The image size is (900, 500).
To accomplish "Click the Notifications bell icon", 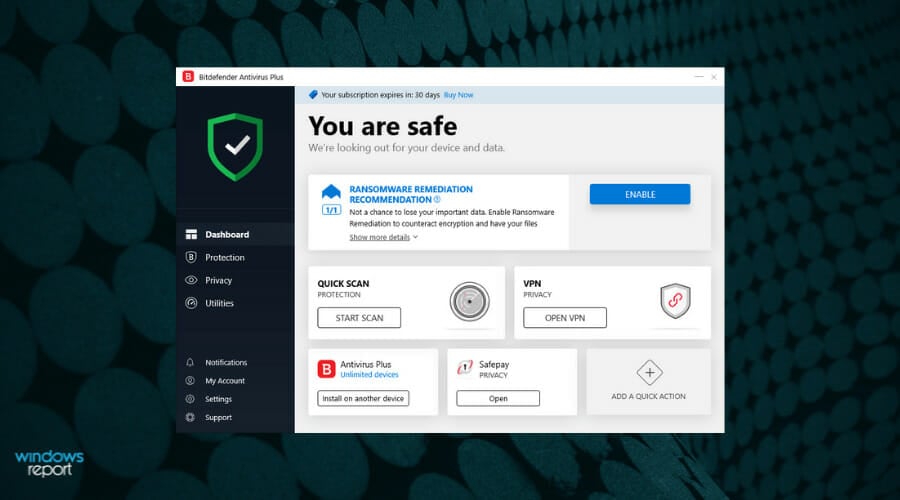I will 190,362.
